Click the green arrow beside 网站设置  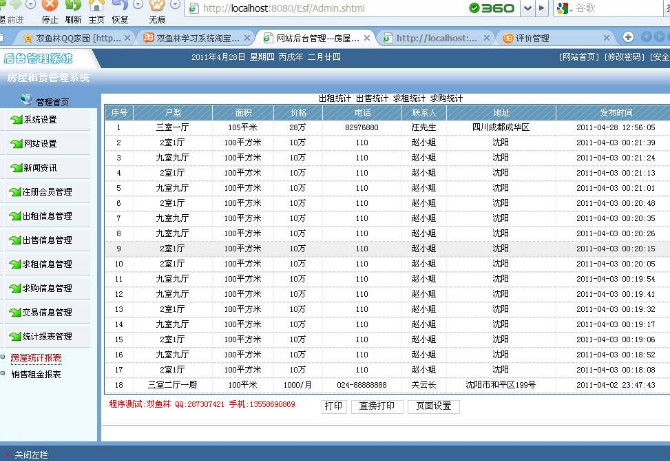point(17,144)
